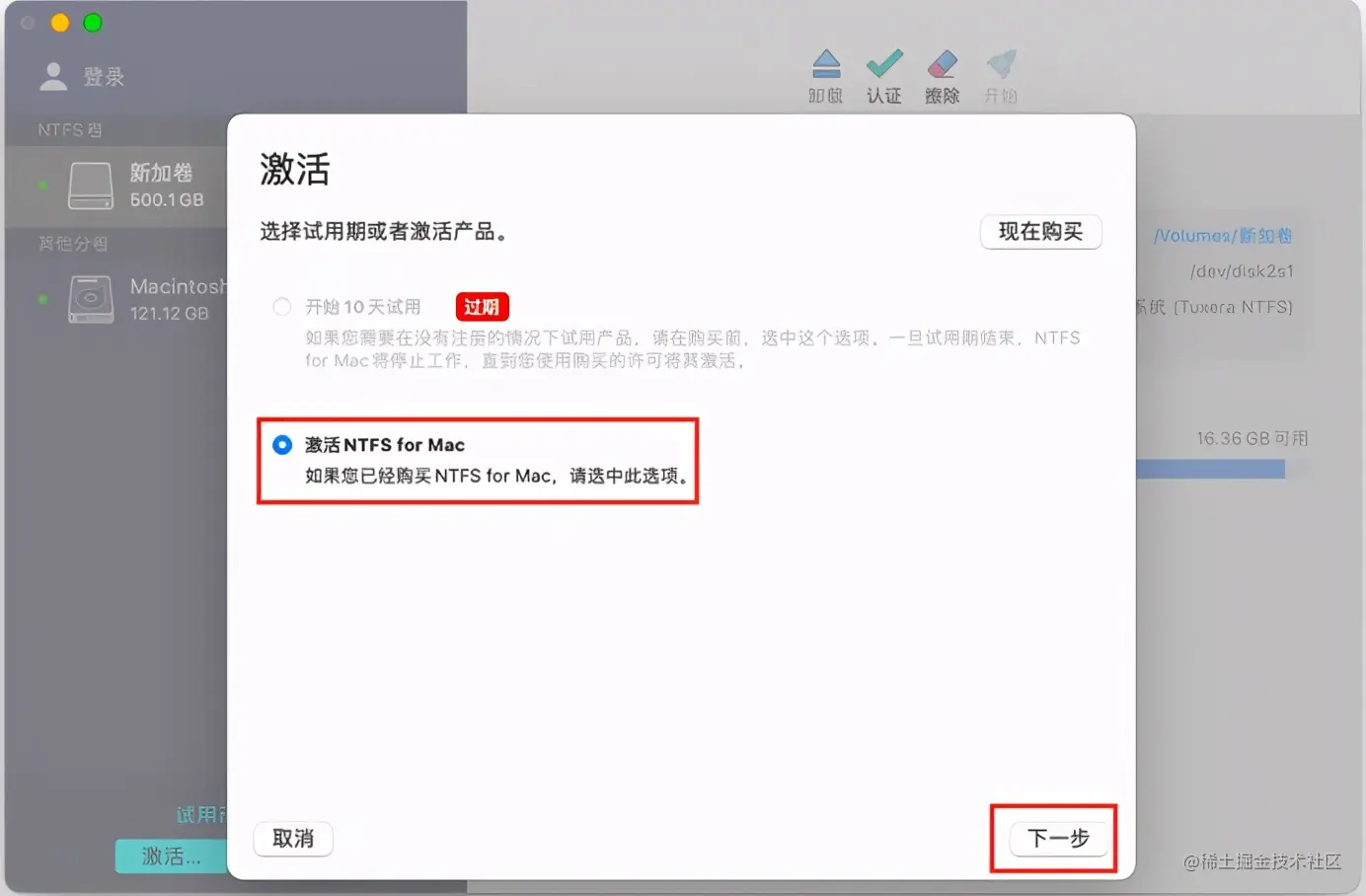Select the /dev/disk2s1 device label
1366x896 pixels.
tap(1241, 270)
